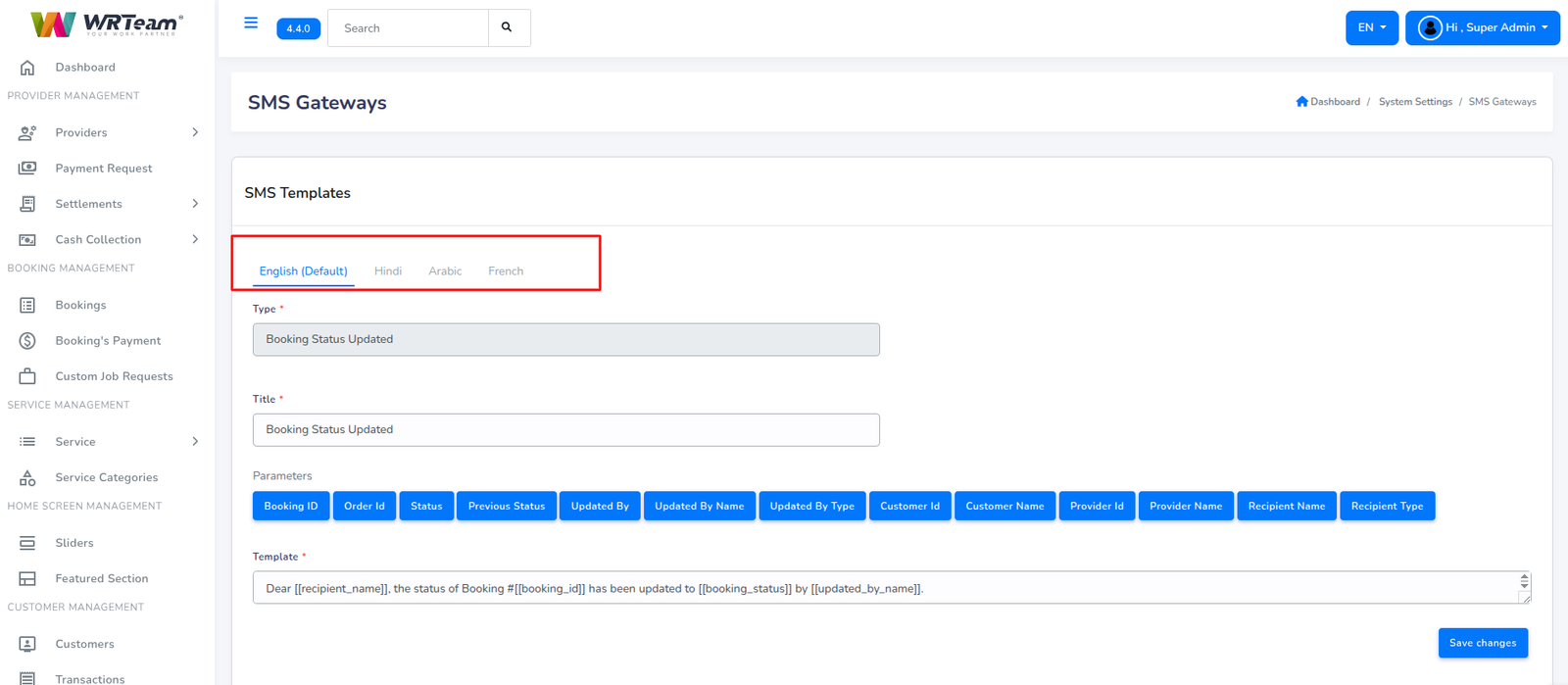Insert the Previous Status parameter
The height and width of the screenshot is (685, 1568).
507,506
